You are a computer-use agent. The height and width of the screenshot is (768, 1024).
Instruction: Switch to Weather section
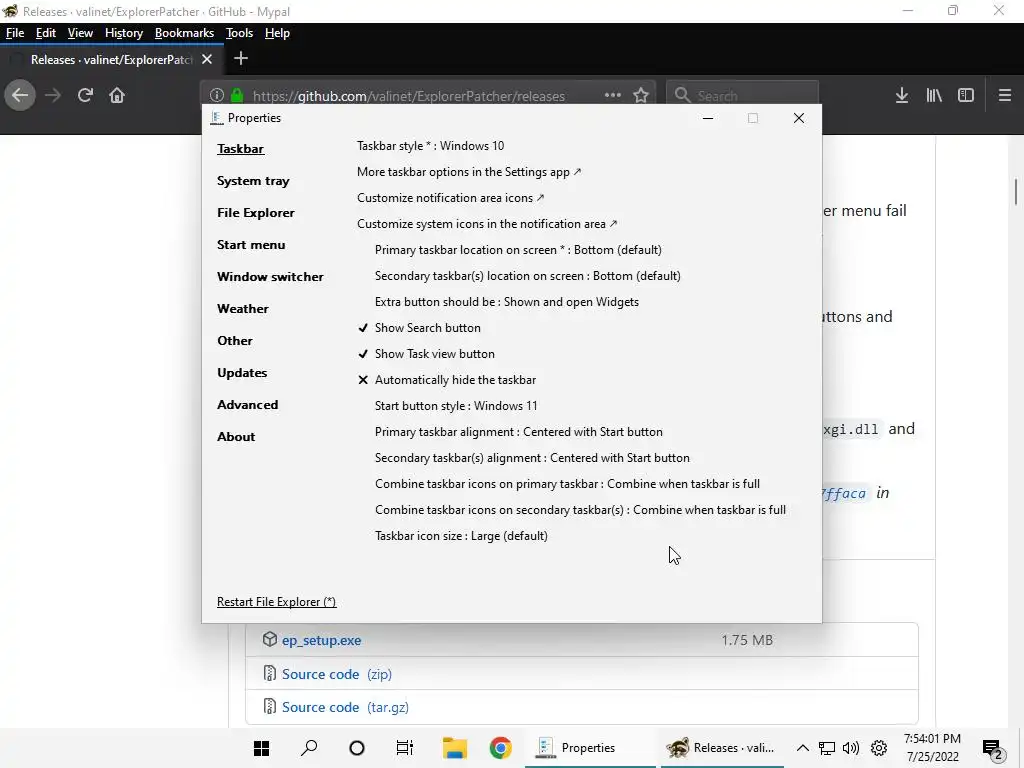coord(242,309)
